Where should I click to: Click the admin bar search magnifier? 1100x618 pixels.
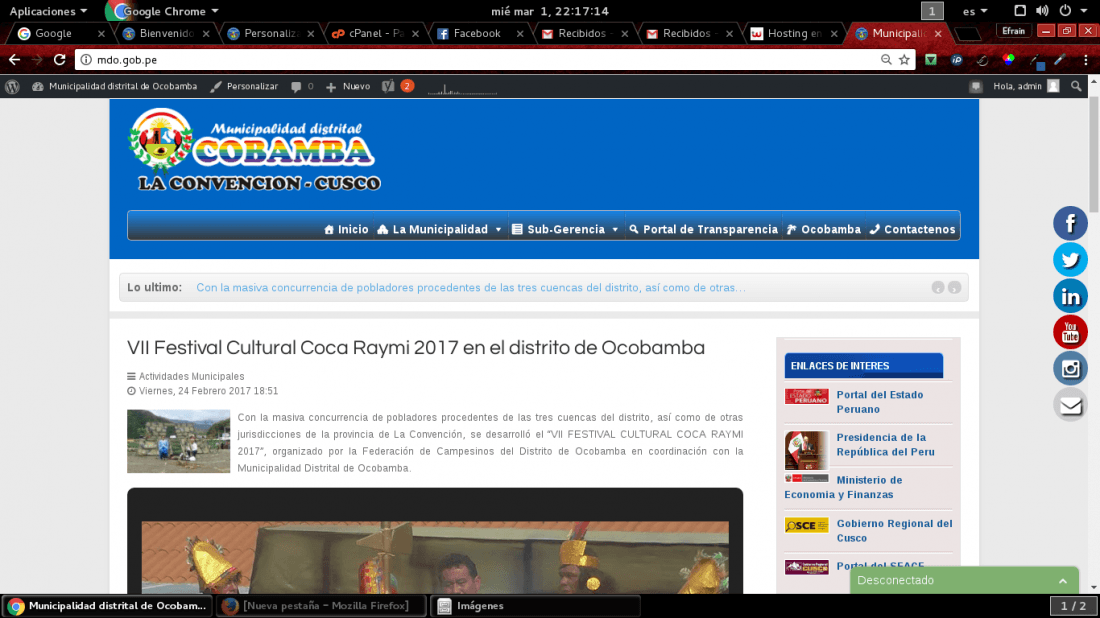tap(1076, 86)
